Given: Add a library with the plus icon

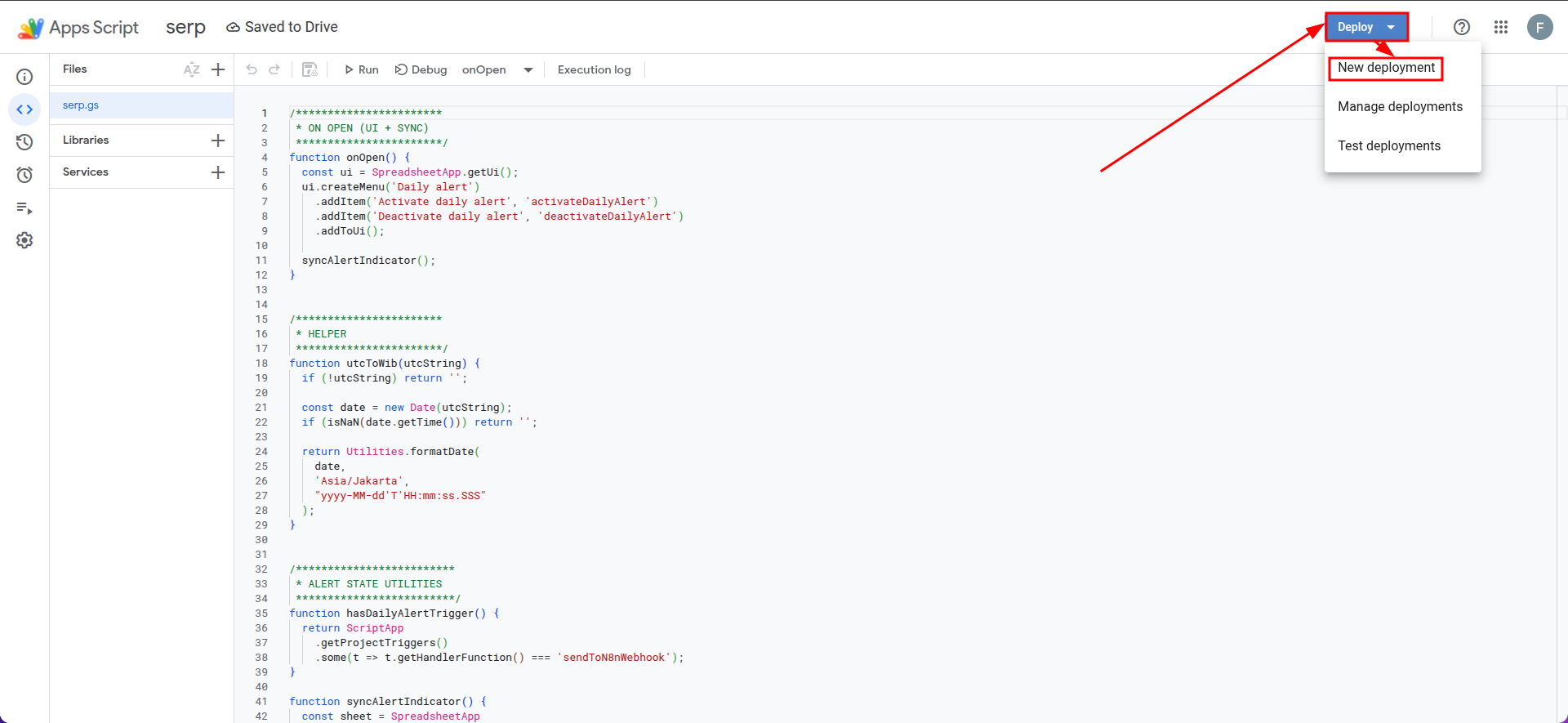Looking at the screenshot, I should [x=218, y=141].
